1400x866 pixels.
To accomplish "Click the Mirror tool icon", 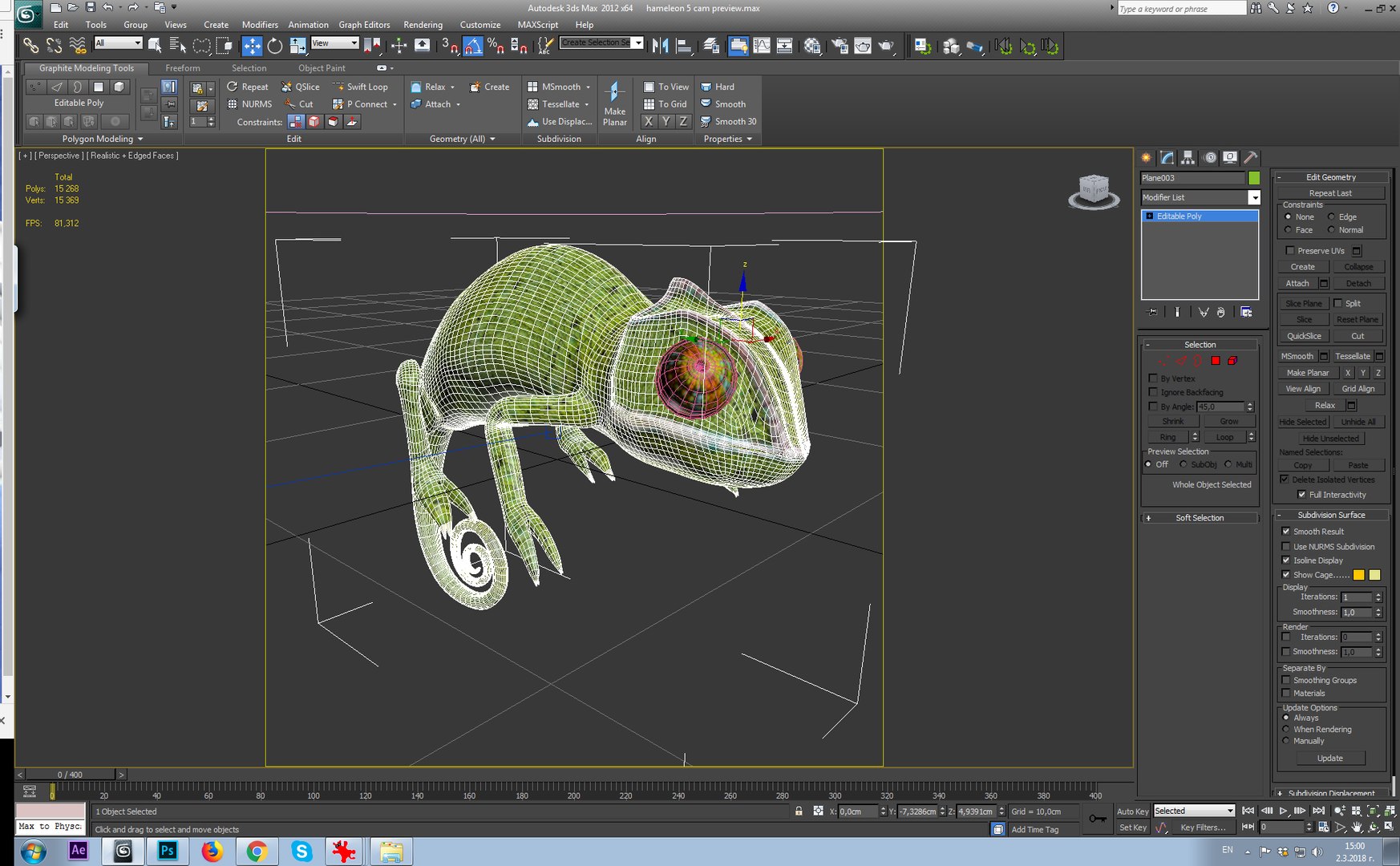I will click(660, 46).
